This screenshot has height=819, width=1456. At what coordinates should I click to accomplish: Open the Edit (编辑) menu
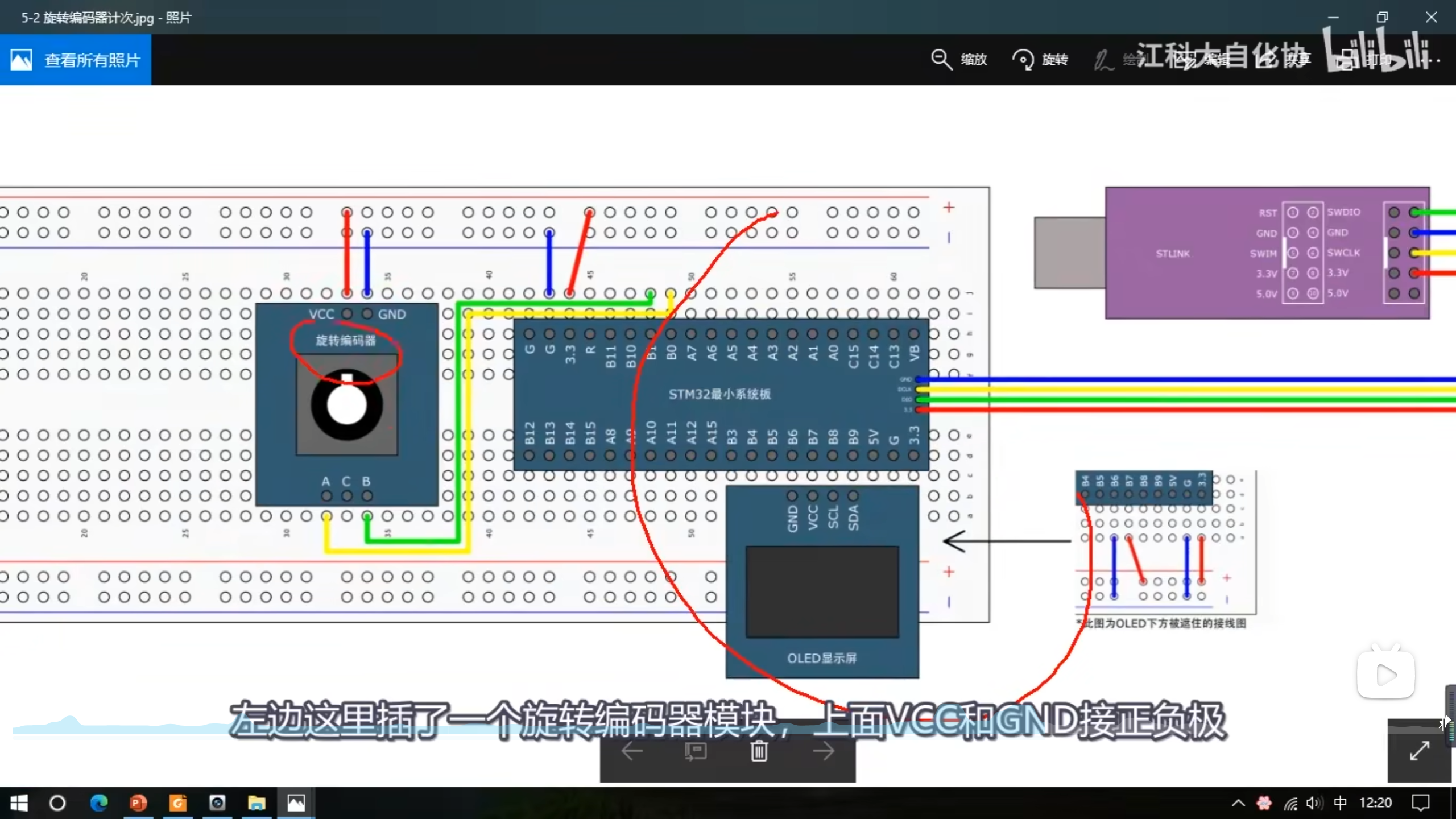pos(1201,60)
